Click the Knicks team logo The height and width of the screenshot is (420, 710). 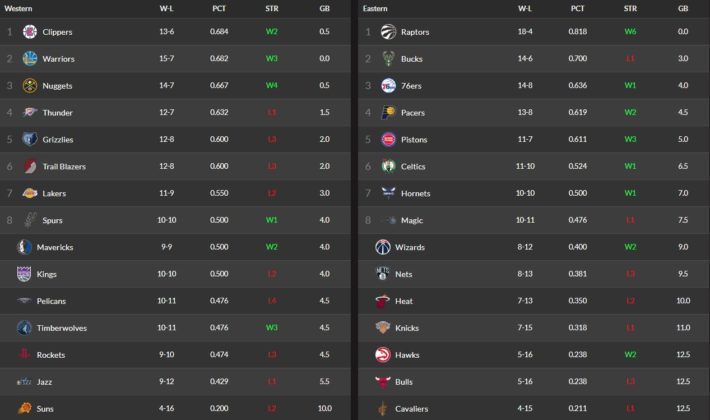click(x=381, y=327)
